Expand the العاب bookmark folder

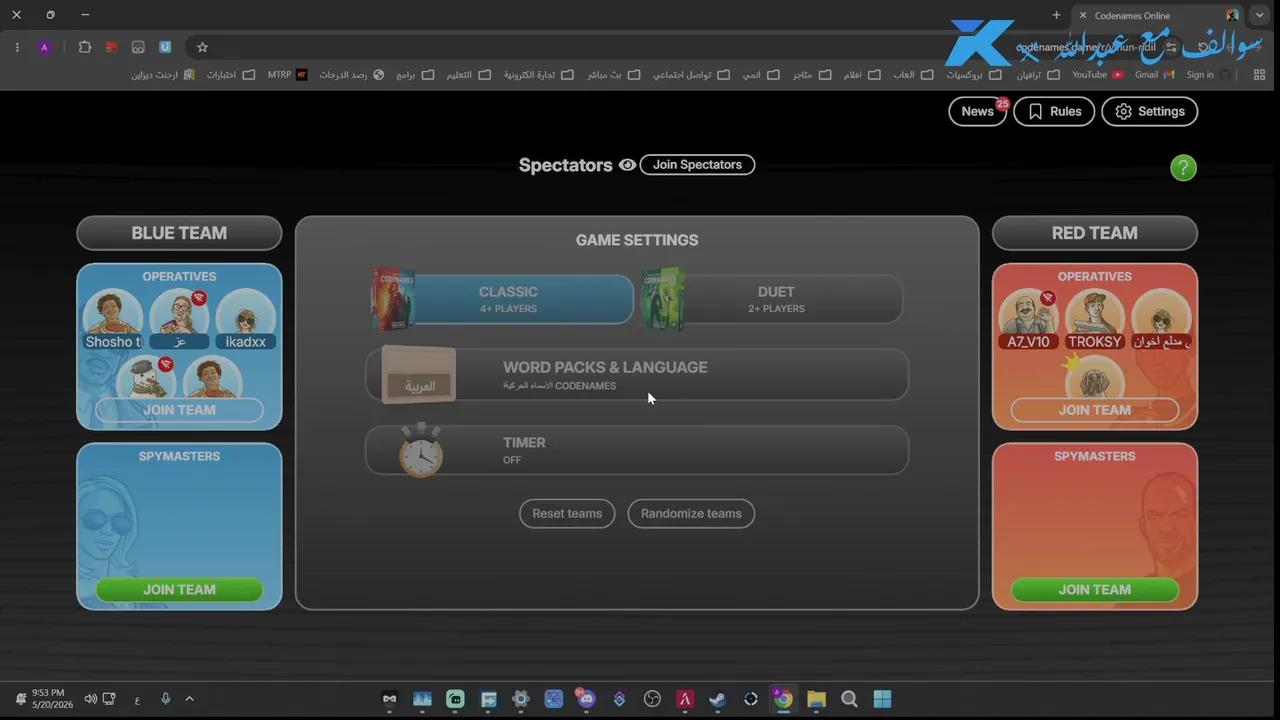[x=912, y=75]
